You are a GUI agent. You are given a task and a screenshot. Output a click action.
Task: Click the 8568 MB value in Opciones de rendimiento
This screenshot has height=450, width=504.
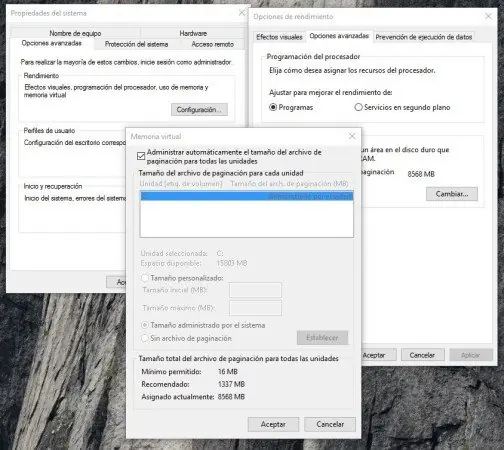click(421, 174)
